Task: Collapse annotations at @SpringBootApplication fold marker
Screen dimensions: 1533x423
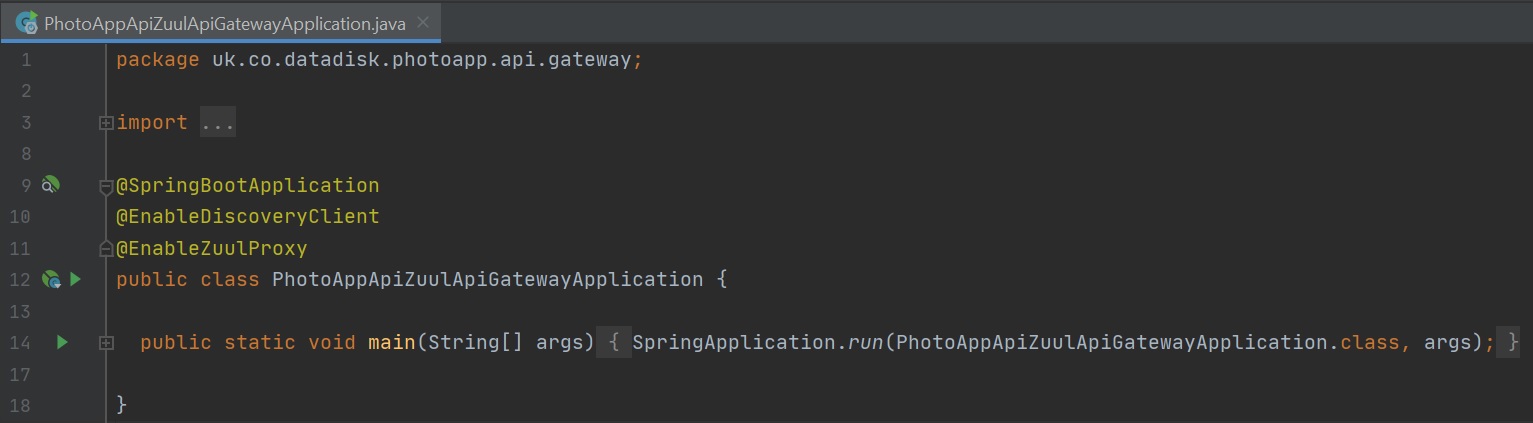Action: click(x=105, y=186)
